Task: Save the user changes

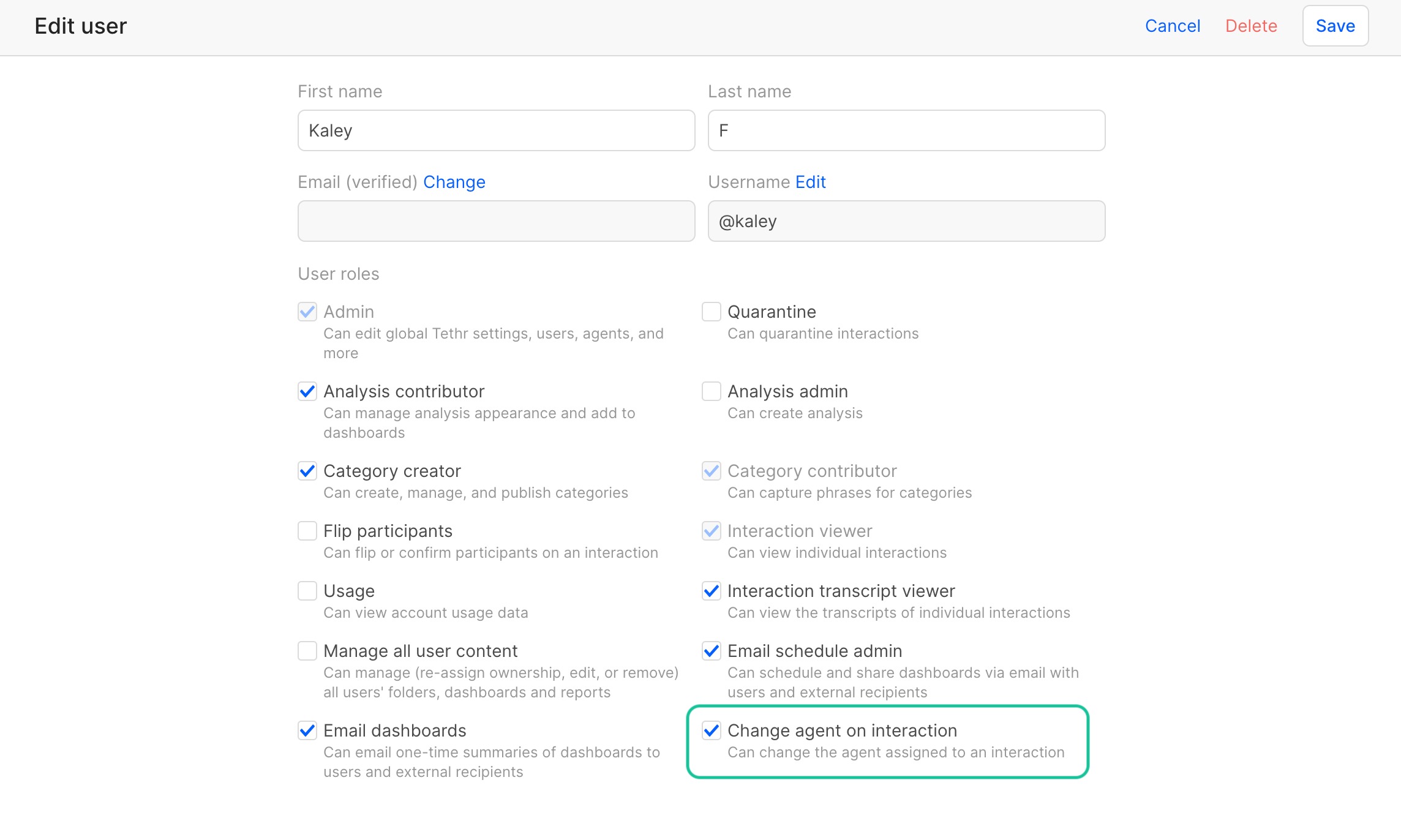Action: [1335, 26]
